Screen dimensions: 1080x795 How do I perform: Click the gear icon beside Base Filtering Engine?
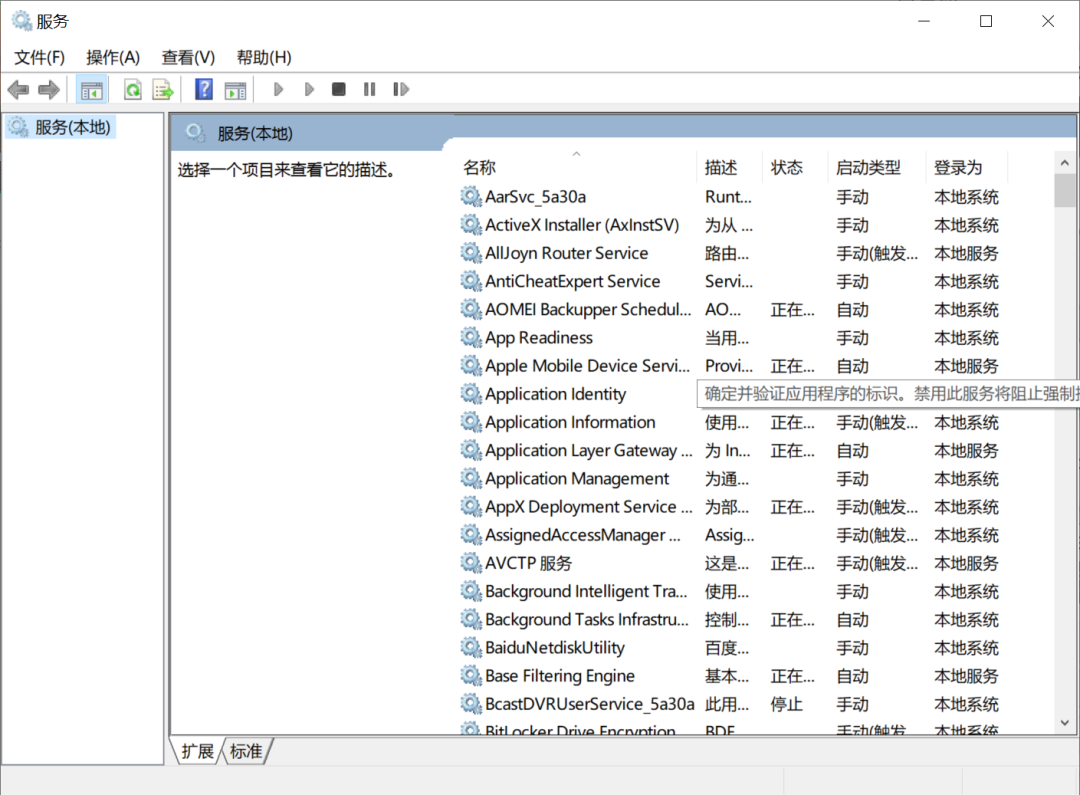471,676
